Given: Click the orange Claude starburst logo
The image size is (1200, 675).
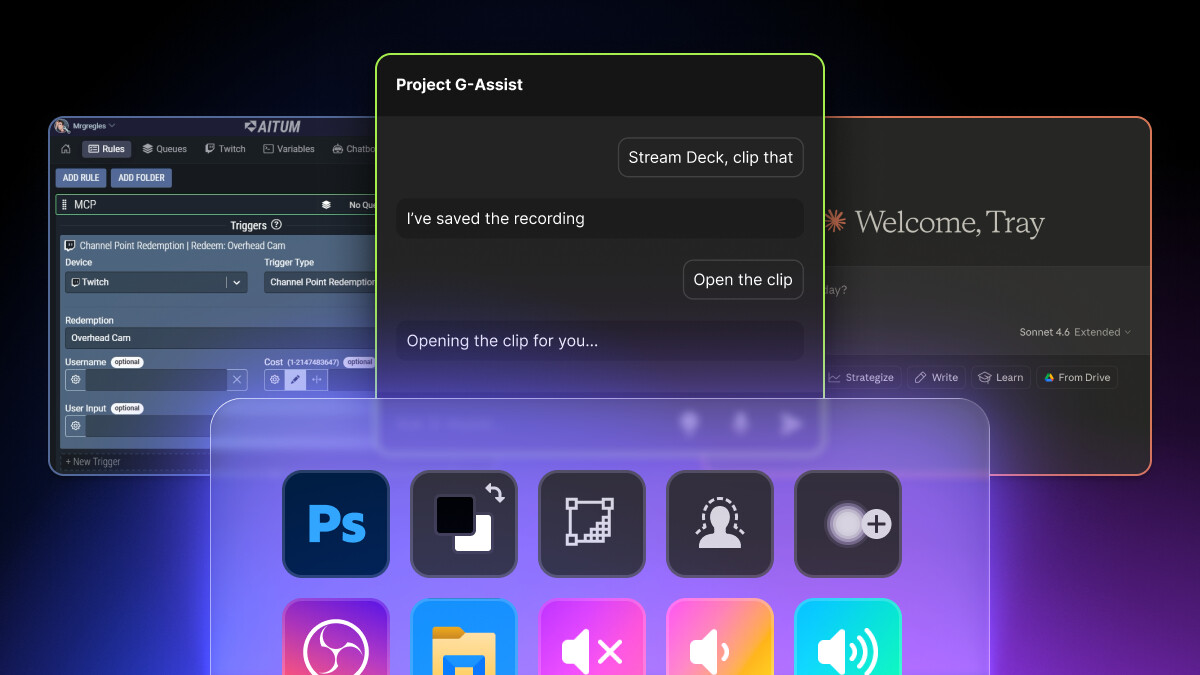Looking at the screenshot, I should coord(835,222).
